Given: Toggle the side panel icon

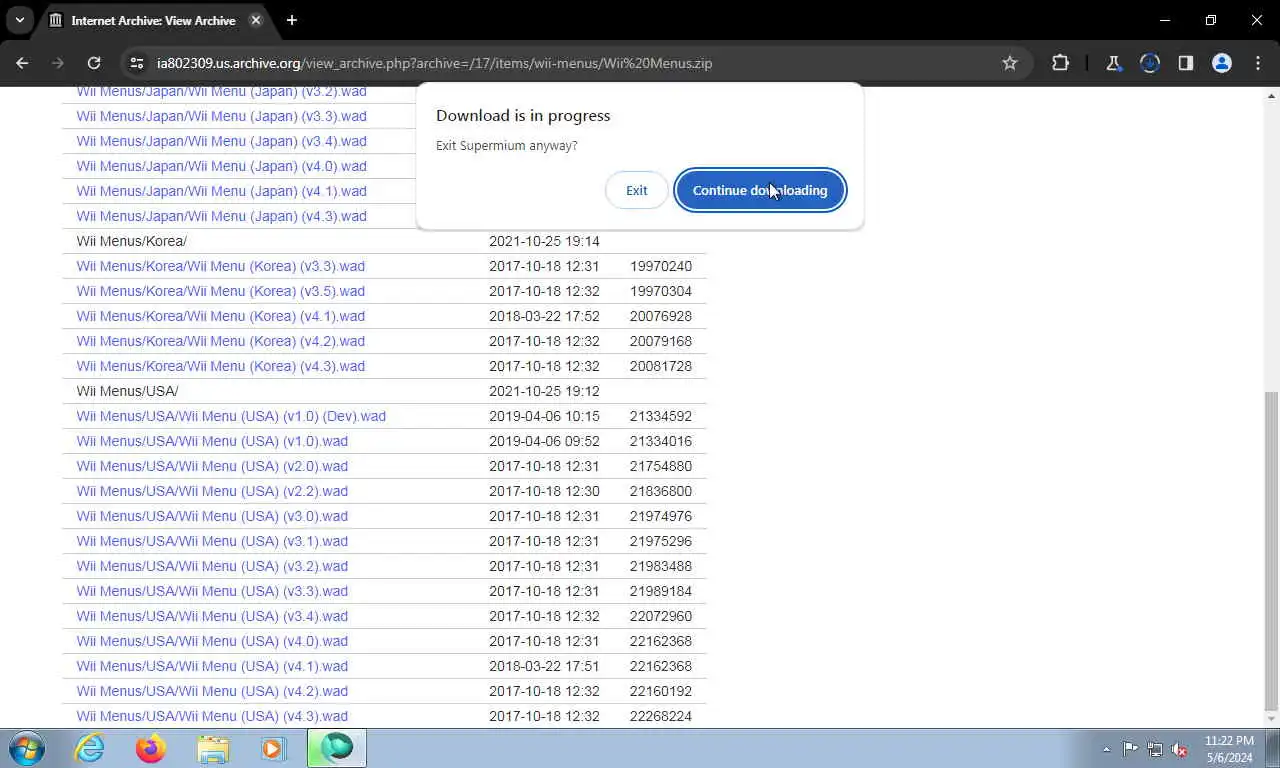Looking at the screenshot, I should click(x=1185, y=63).
